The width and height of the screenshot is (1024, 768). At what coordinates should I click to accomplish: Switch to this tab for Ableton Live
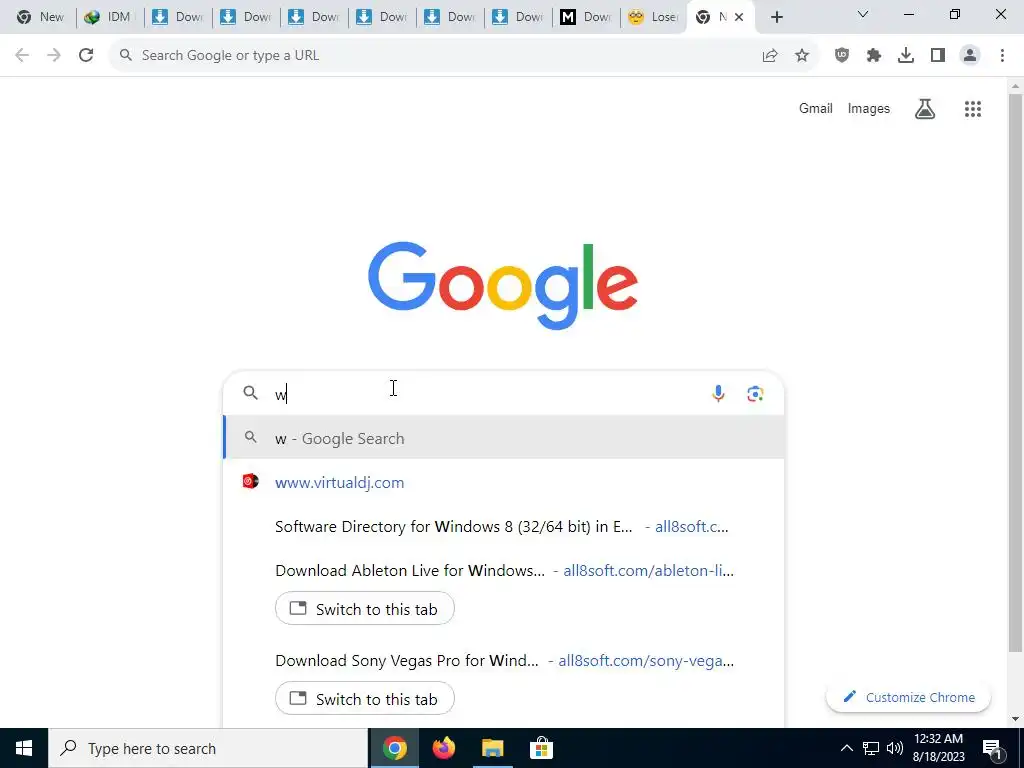(364, 609)
